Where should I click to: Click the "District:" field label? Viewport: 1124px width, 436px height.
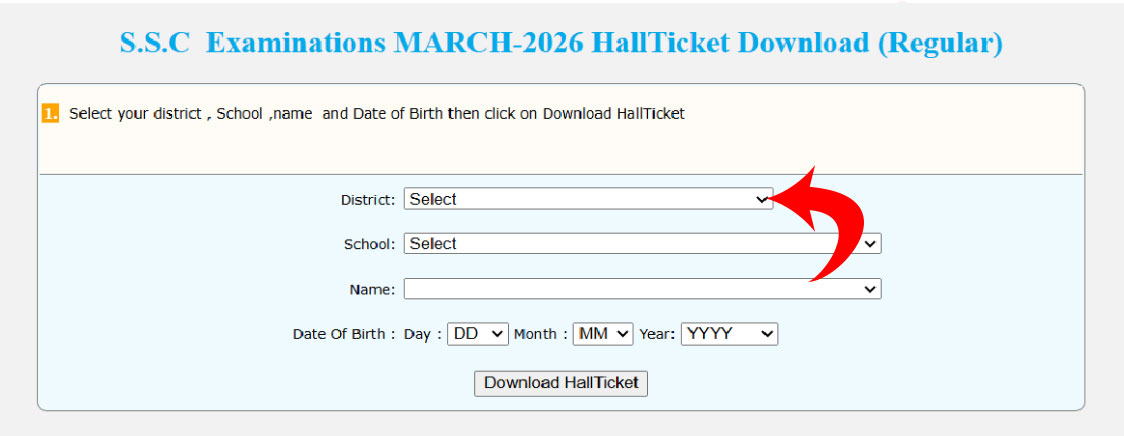pos(368,200)
